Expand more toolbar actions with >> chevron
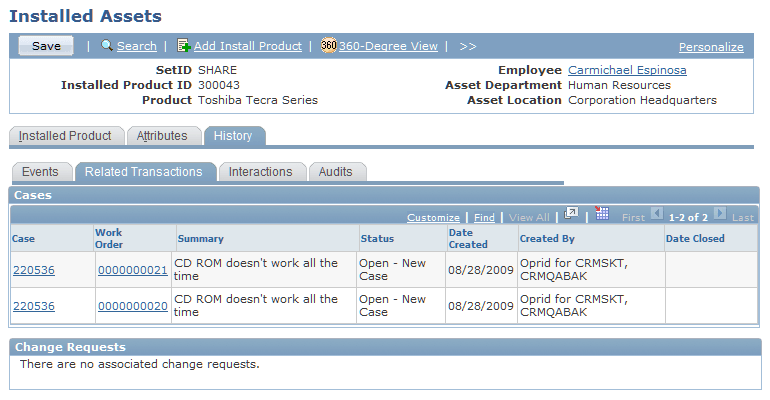Image resolution: width=770 pixels, height=400 pixels. click(x=468, y=46)
